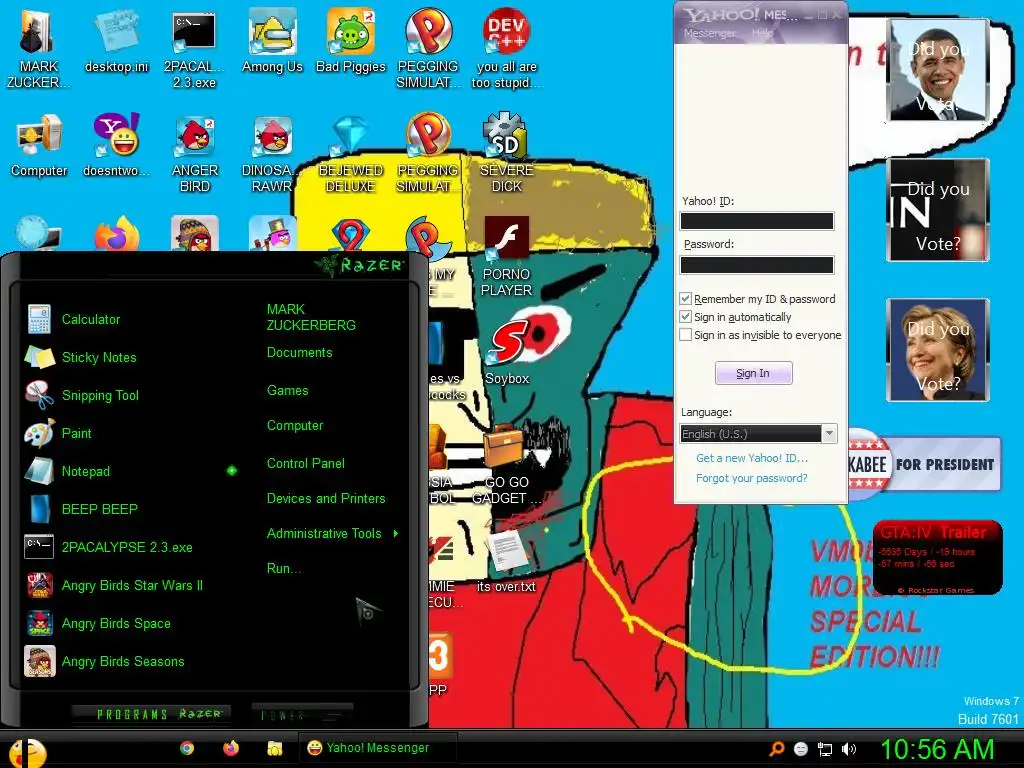The image size is (1024, 768).
Task: Click the Password input field
Action: pos(757,264)
